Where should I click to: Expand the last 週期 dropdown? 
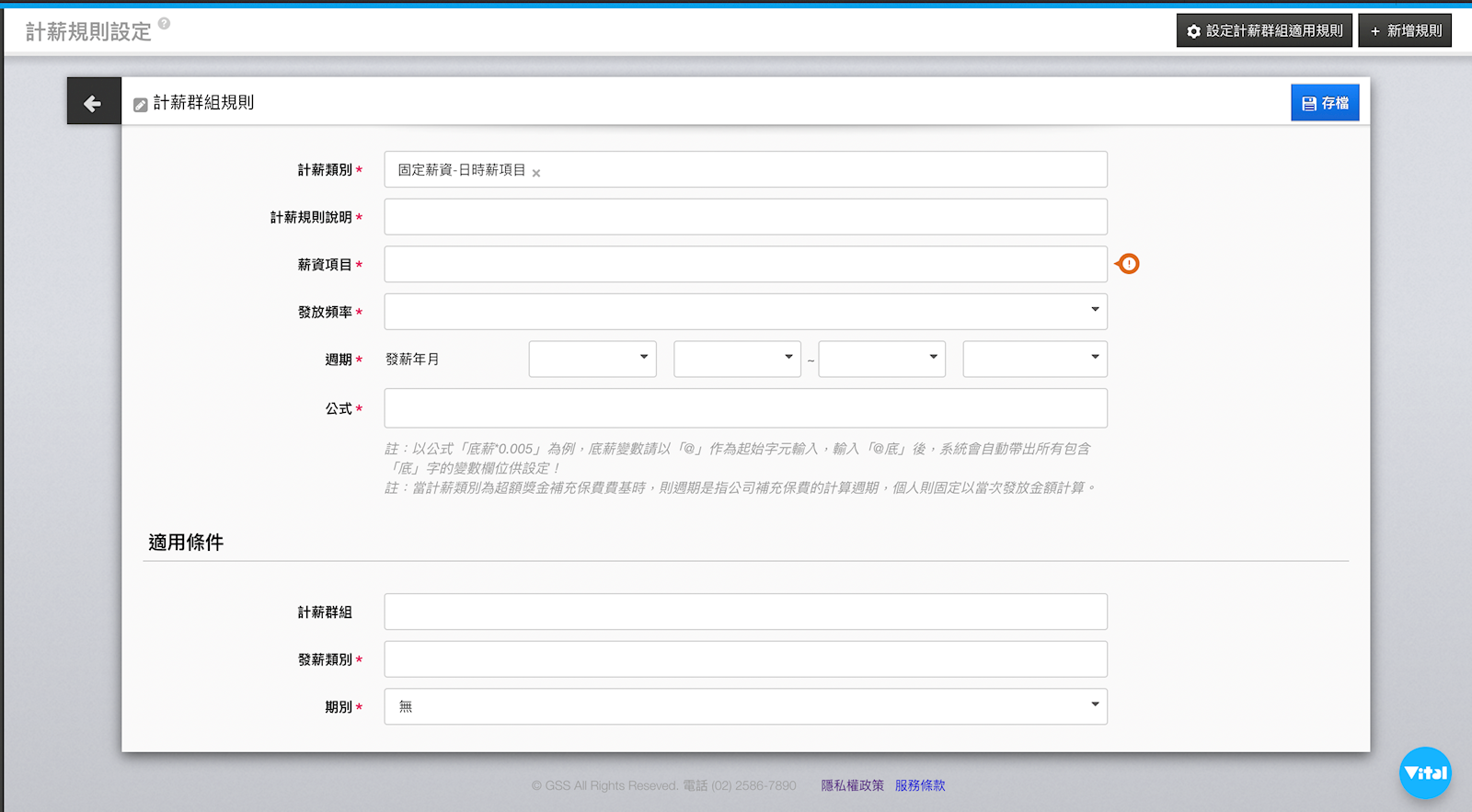(1034, 359)
